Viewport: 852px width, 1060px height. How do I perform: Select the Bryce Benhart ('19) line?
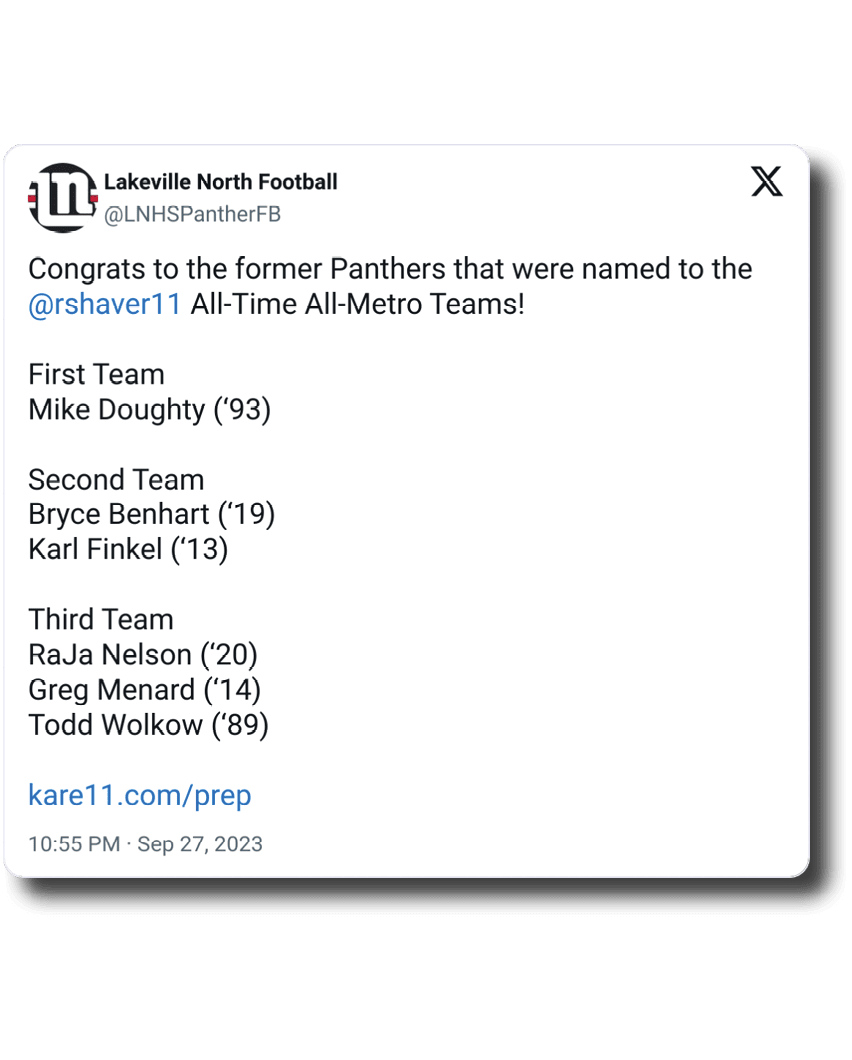151,515
